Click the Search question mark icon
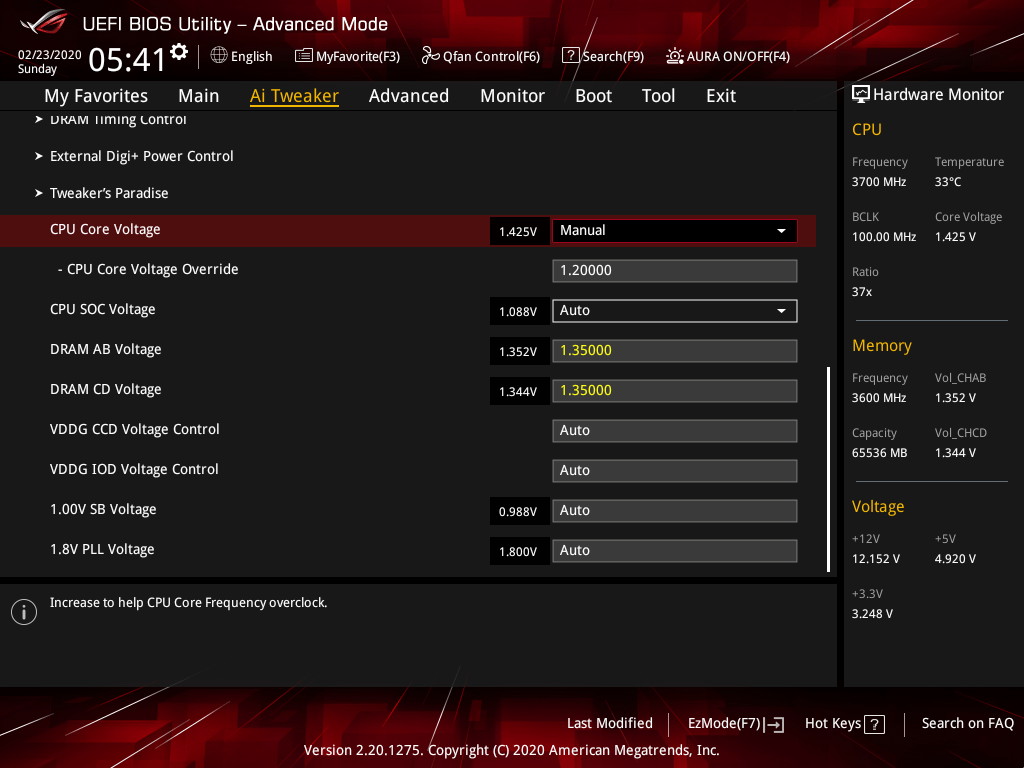The width and height of the screenshot is (1024, 768). click(570, 56)
